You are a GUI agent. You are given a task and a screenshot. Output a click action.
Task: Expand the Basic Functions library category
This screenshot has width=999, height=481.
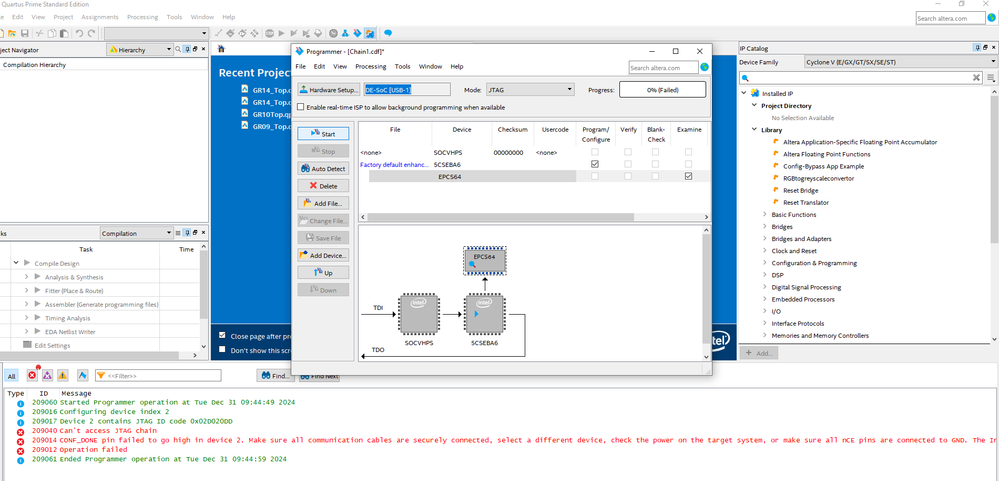(x=766, y=215)
